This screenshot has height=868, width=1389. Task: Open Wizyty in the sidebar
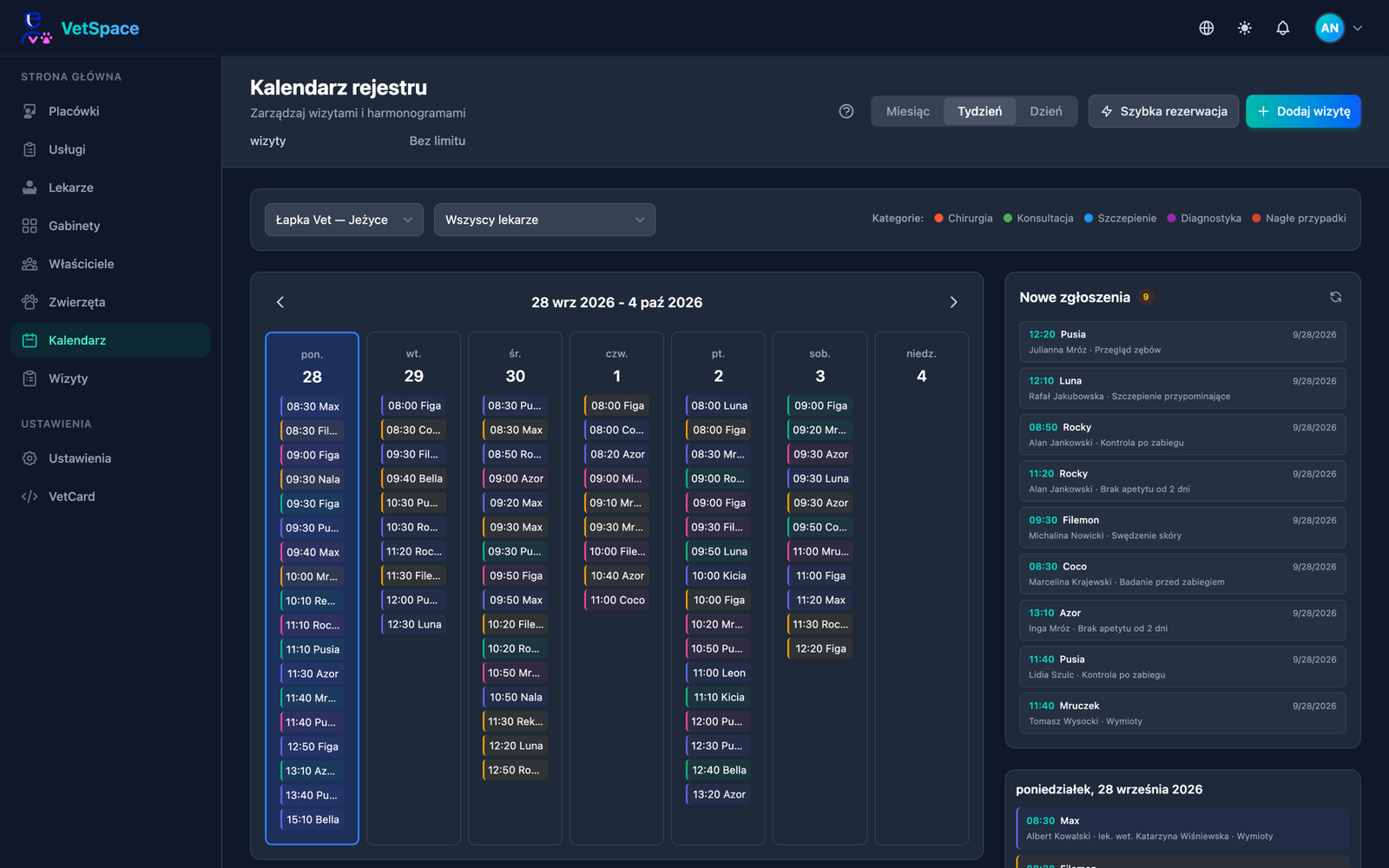[x=111, y=378]
